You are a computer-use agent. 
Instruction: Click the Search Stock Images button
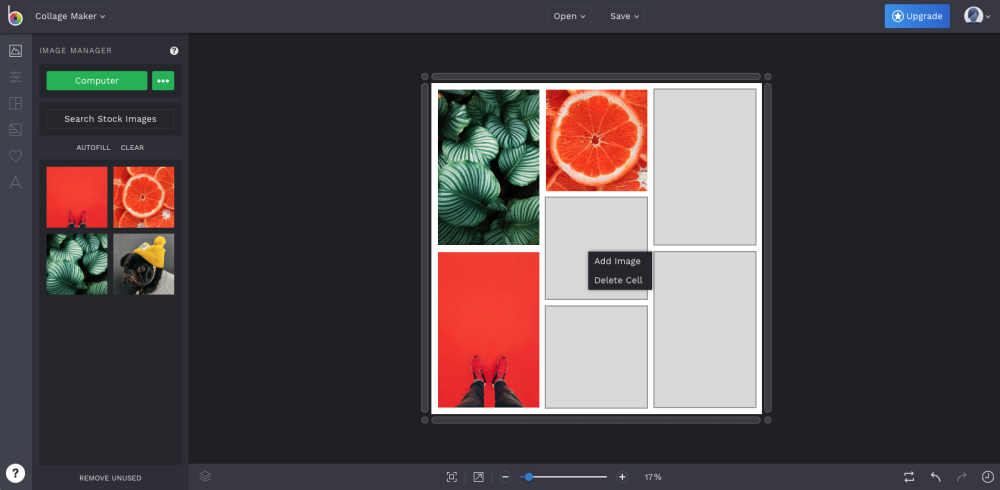[110, 119]
